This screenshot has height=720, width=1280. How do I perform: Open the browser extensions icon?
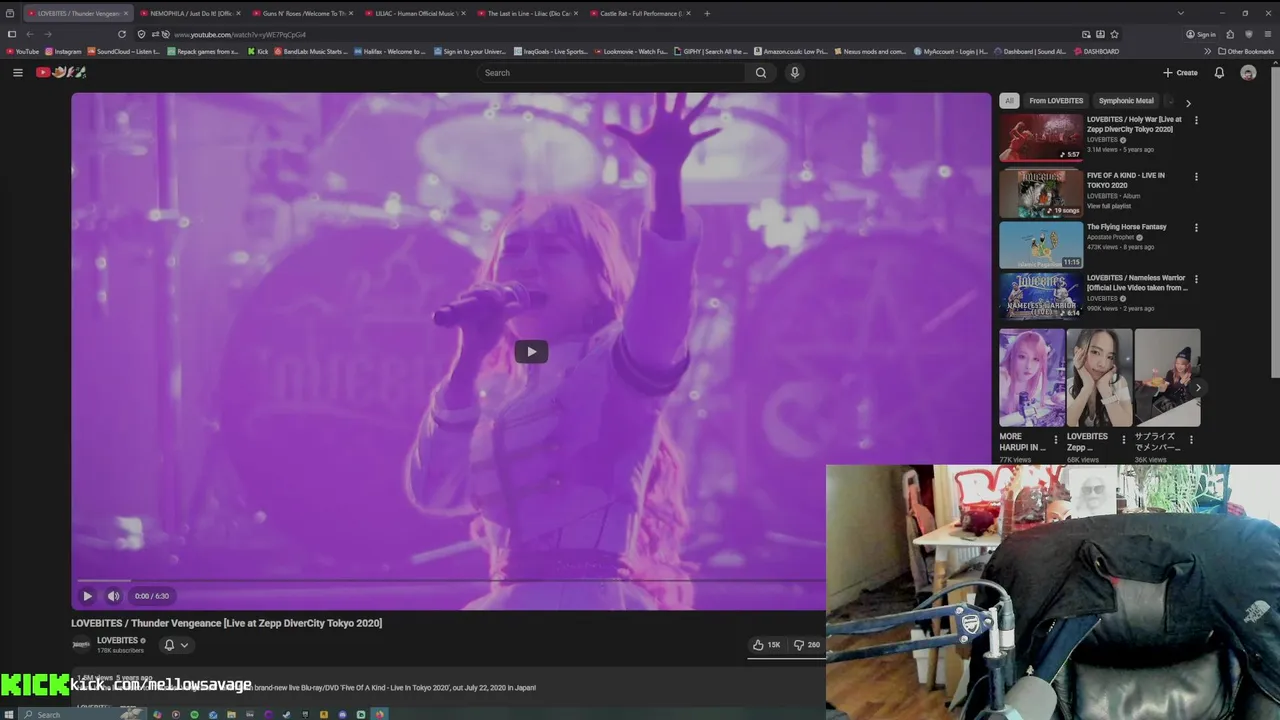pos(1231,34)
